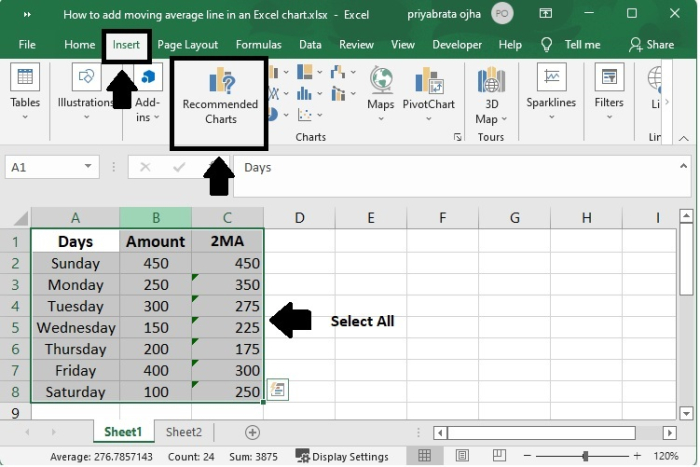Expand the formula bar

coord(683,166)
